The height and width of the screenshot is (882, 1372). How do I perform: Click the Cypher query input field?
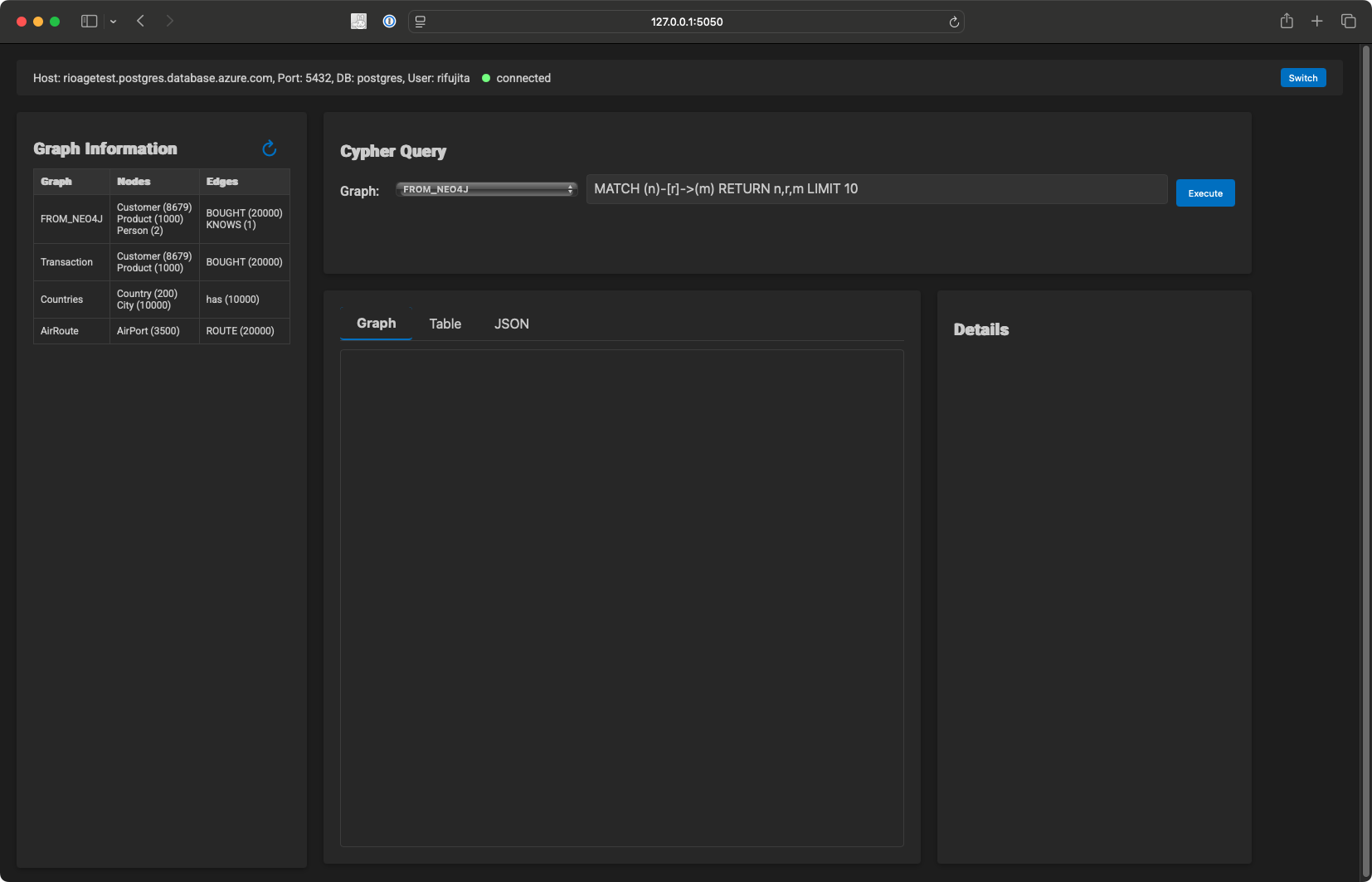[877, 189]
